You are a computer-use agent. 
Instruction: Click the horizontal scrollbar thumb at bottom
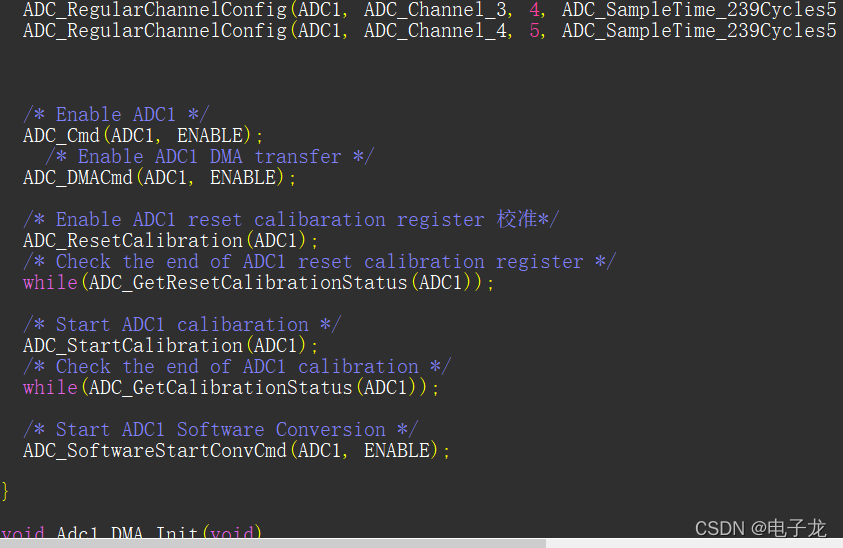tap(273, 543)
